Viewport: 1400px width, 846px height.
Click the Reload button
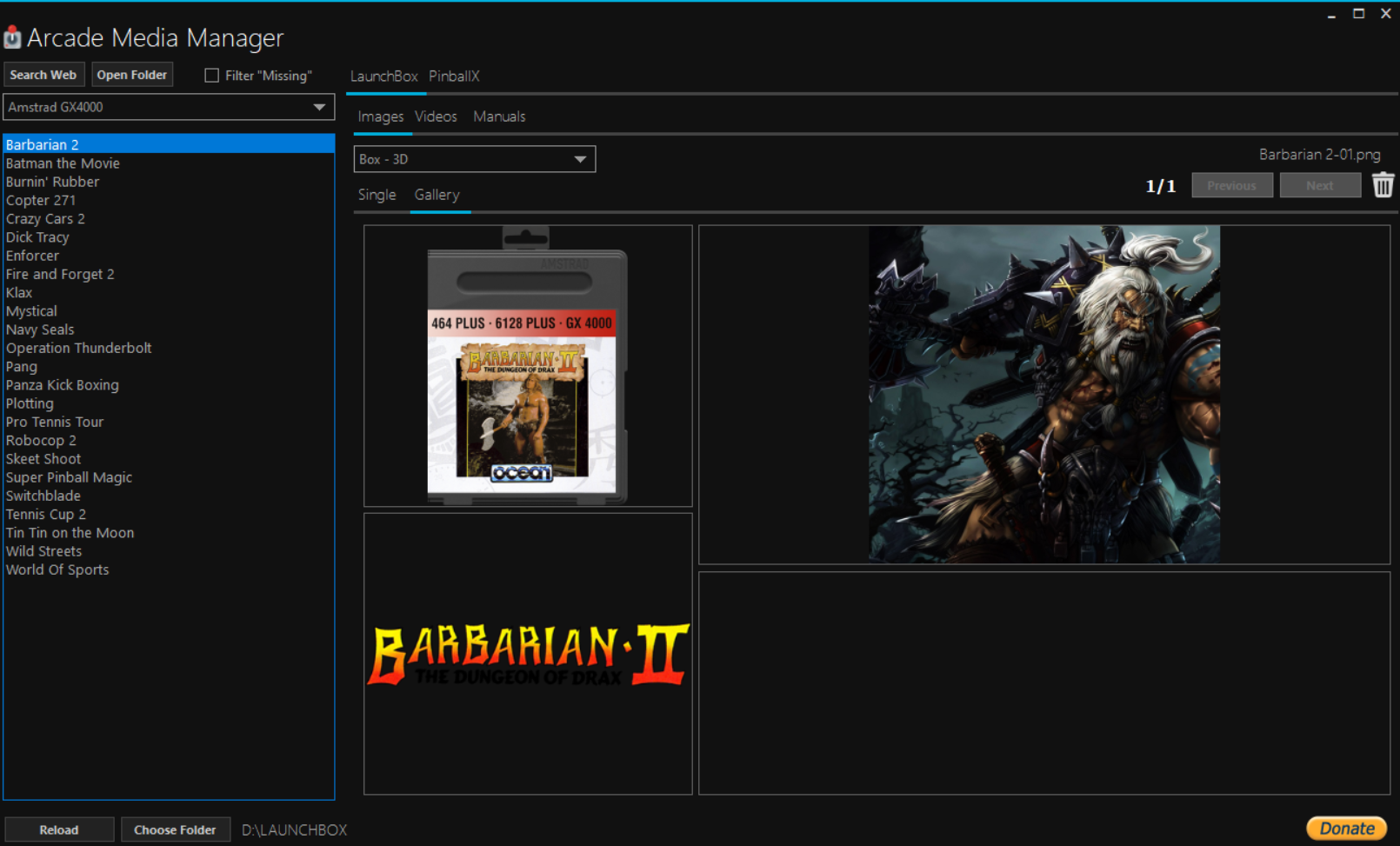click(59, 829)
